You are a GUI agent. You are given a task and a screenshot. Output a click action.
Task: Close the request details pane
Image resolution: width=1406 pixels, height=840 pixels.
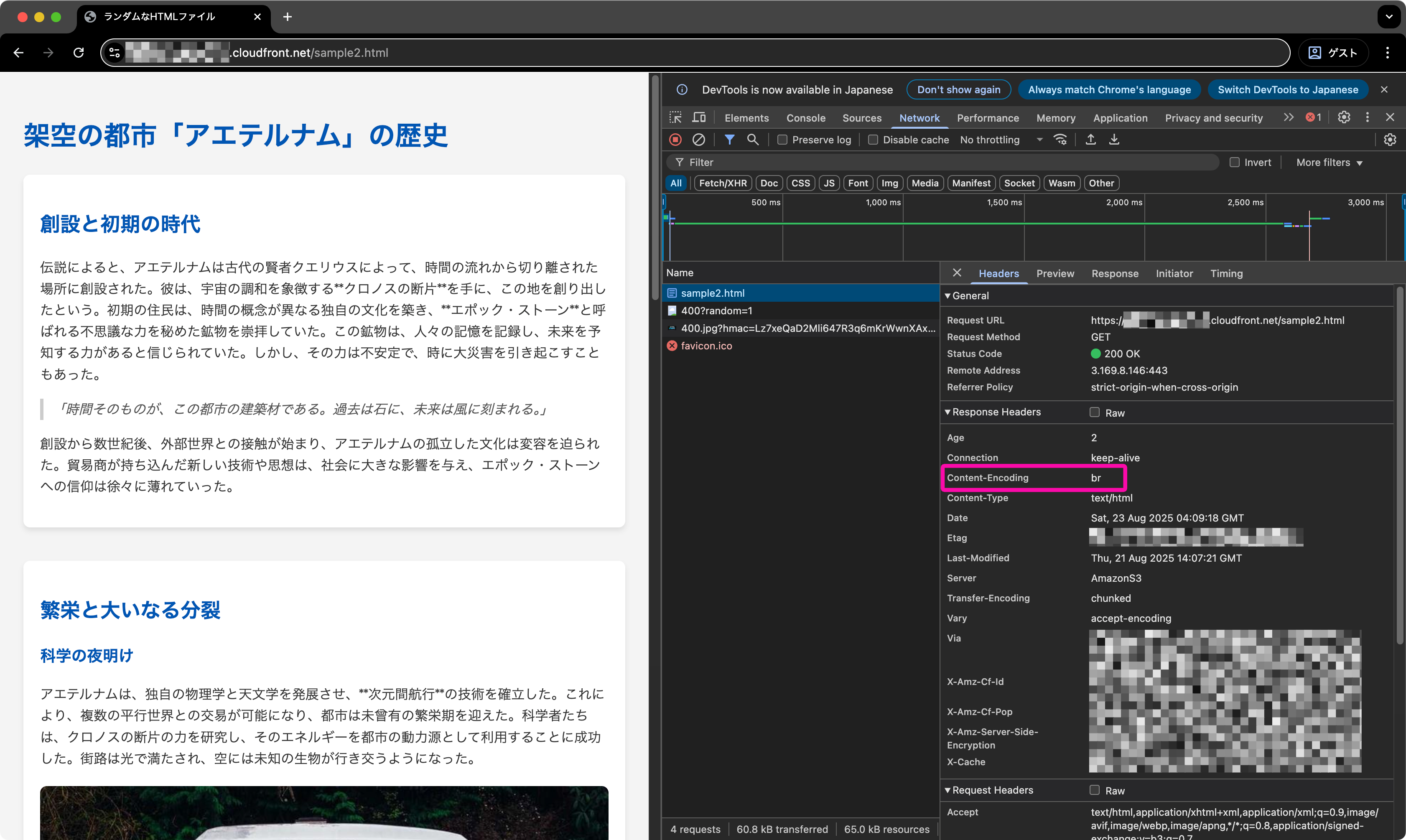[x=957, y=273]
